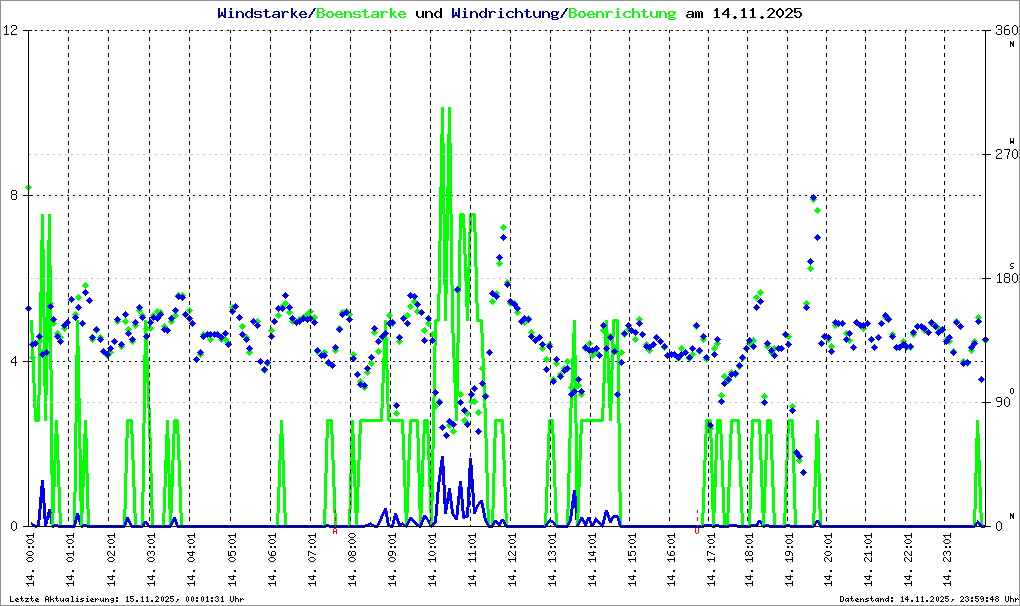Click the time label "14. 06:01"
This screenshot has height=606, width=1020.
(x=274, y=559)
